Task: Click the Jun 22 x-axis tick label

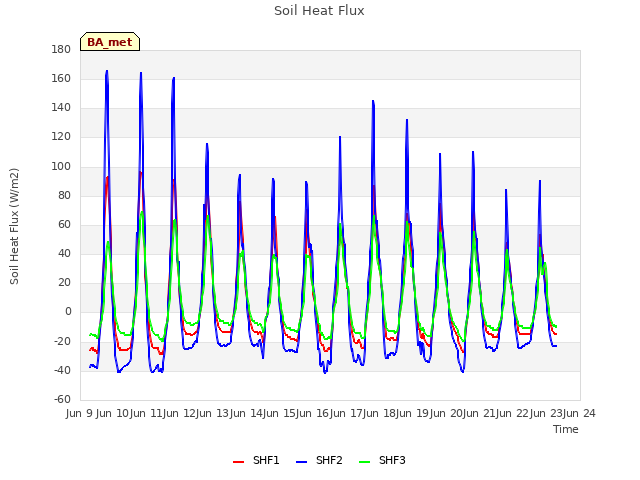Action: (510, 413)
